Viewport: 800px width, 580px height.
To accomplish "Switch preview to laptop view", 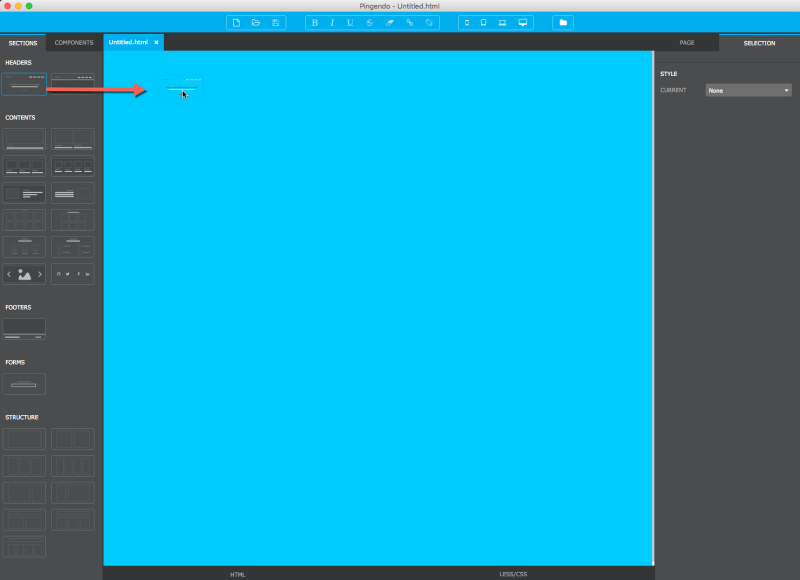I will tap(503, 22).
